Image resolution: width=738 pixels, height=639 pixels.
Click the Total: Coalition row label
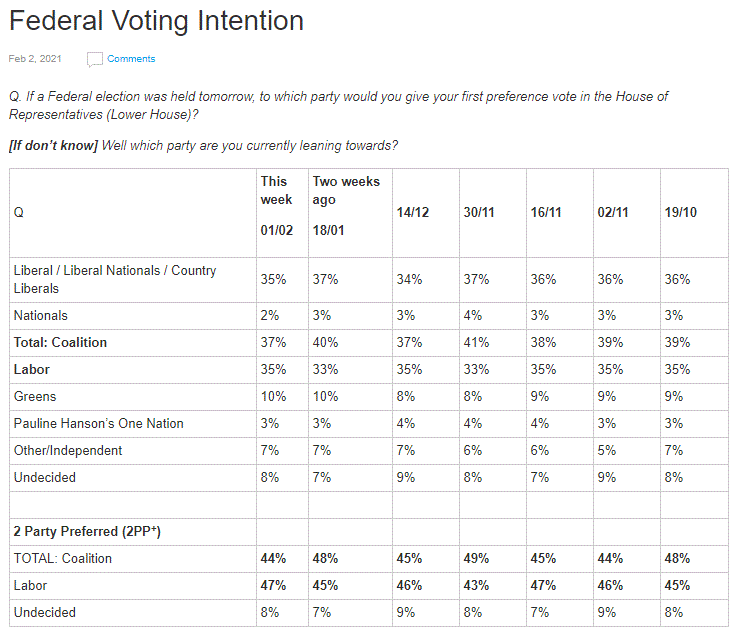pyautogui.click(x=60, y=343)
